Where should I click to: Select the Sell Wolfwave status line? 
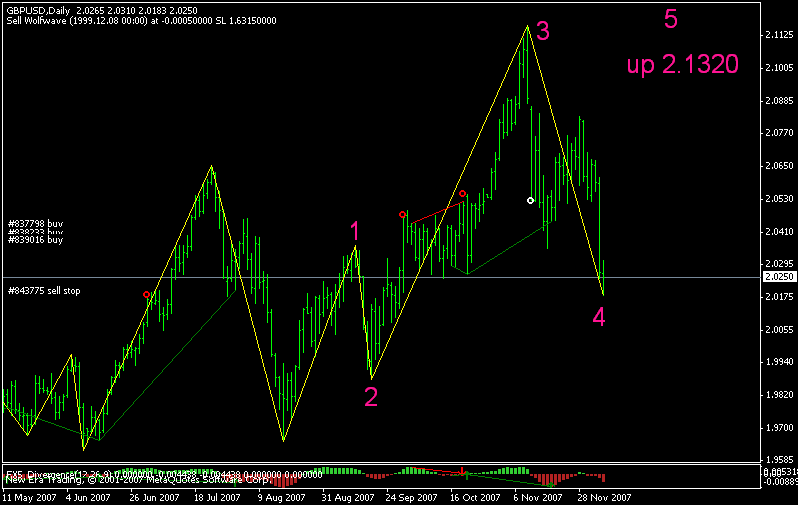point(141,21)
